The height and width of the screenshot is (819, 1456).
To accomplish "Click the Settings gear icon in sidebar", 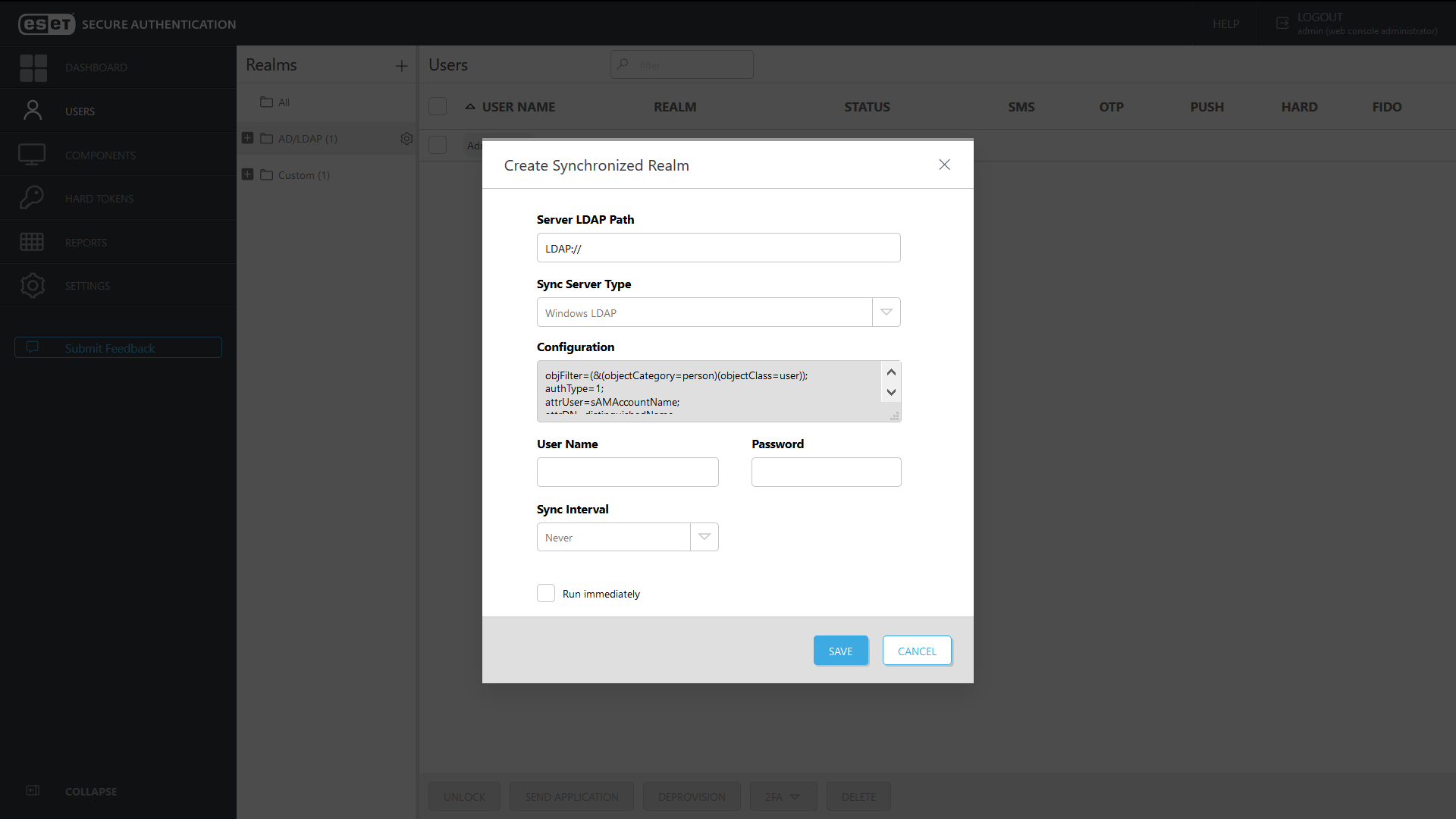I will [32, 286].
